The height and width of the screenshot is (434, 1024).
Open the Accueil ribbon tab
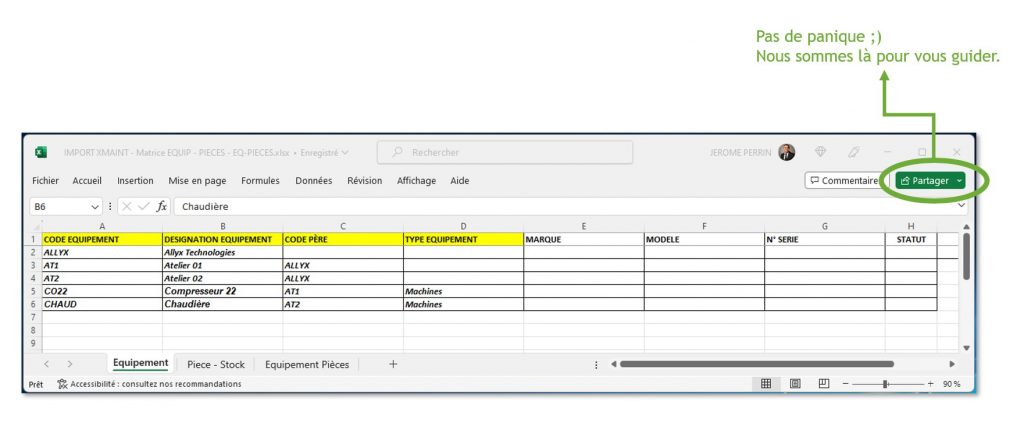click(87, 181)
